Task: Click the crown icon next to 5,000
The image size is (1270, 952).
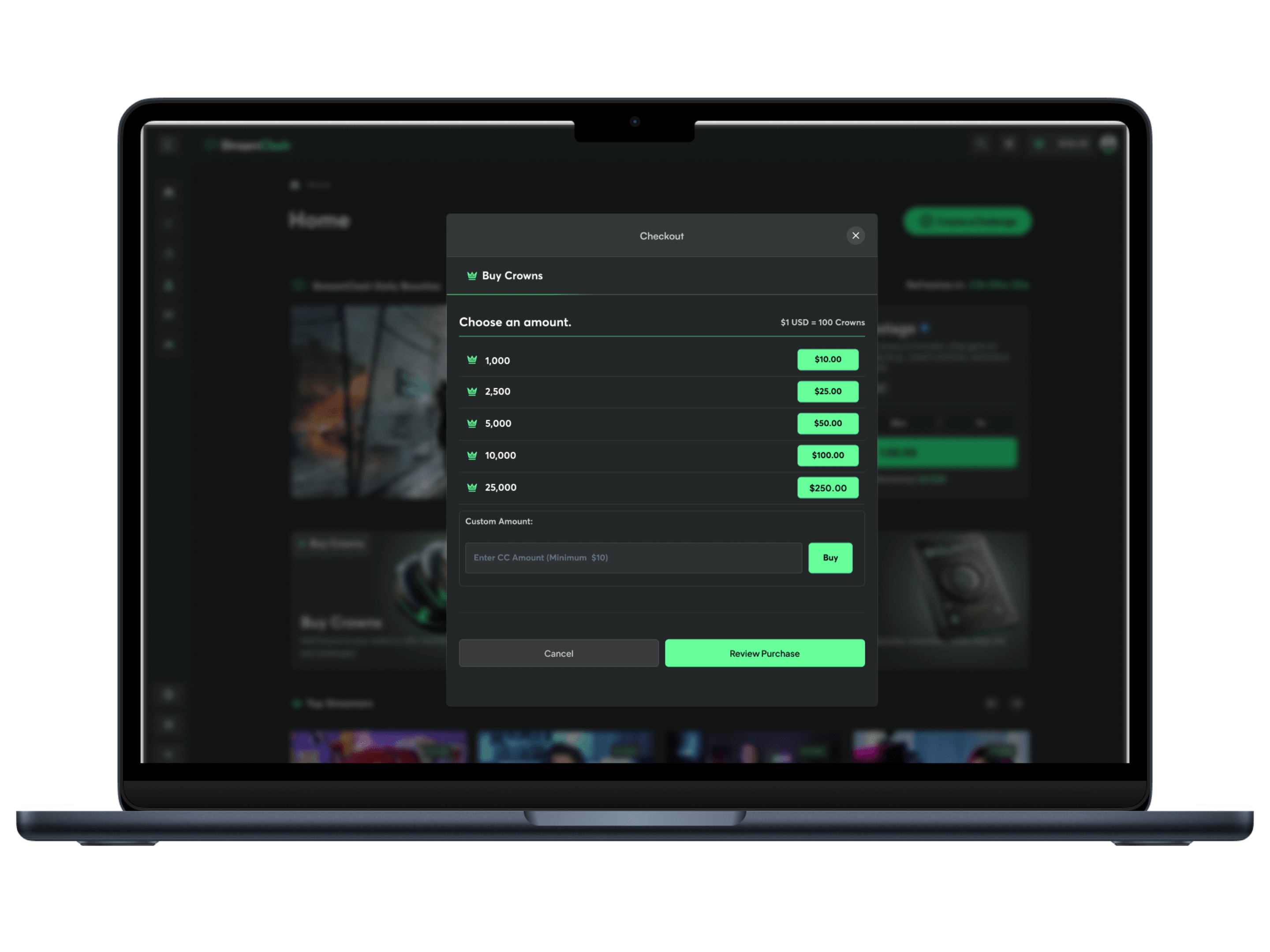Action: click(x=472, y=424)
